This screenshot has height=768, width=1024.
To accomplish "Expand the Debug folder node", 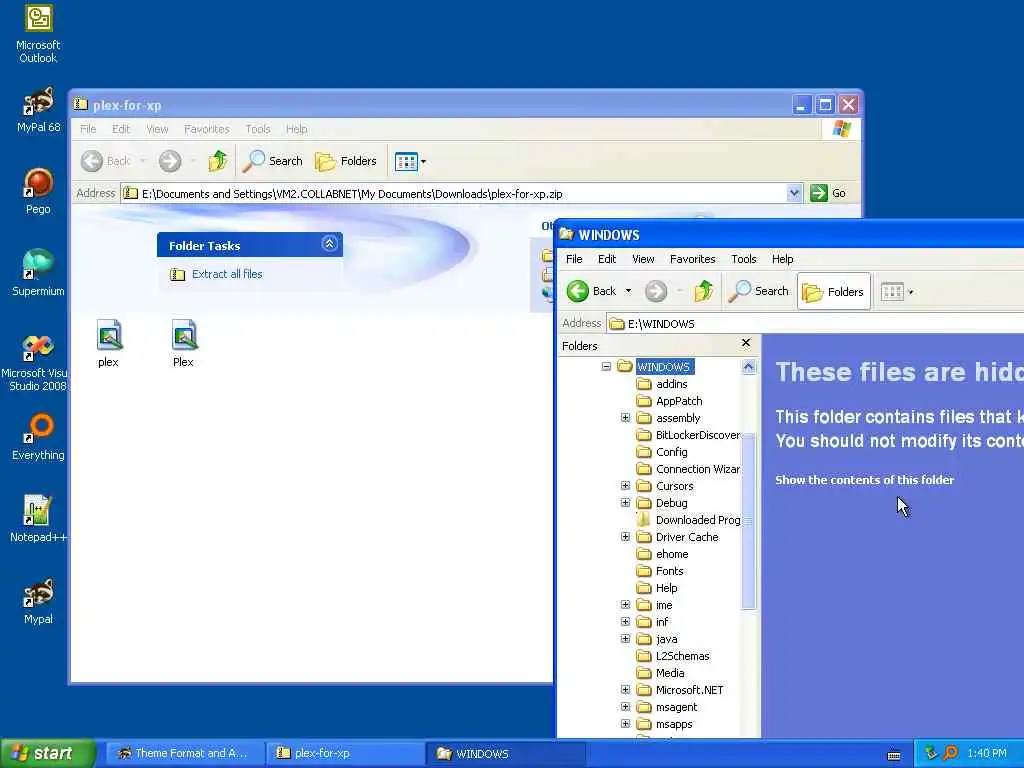I will click(625, 502).
